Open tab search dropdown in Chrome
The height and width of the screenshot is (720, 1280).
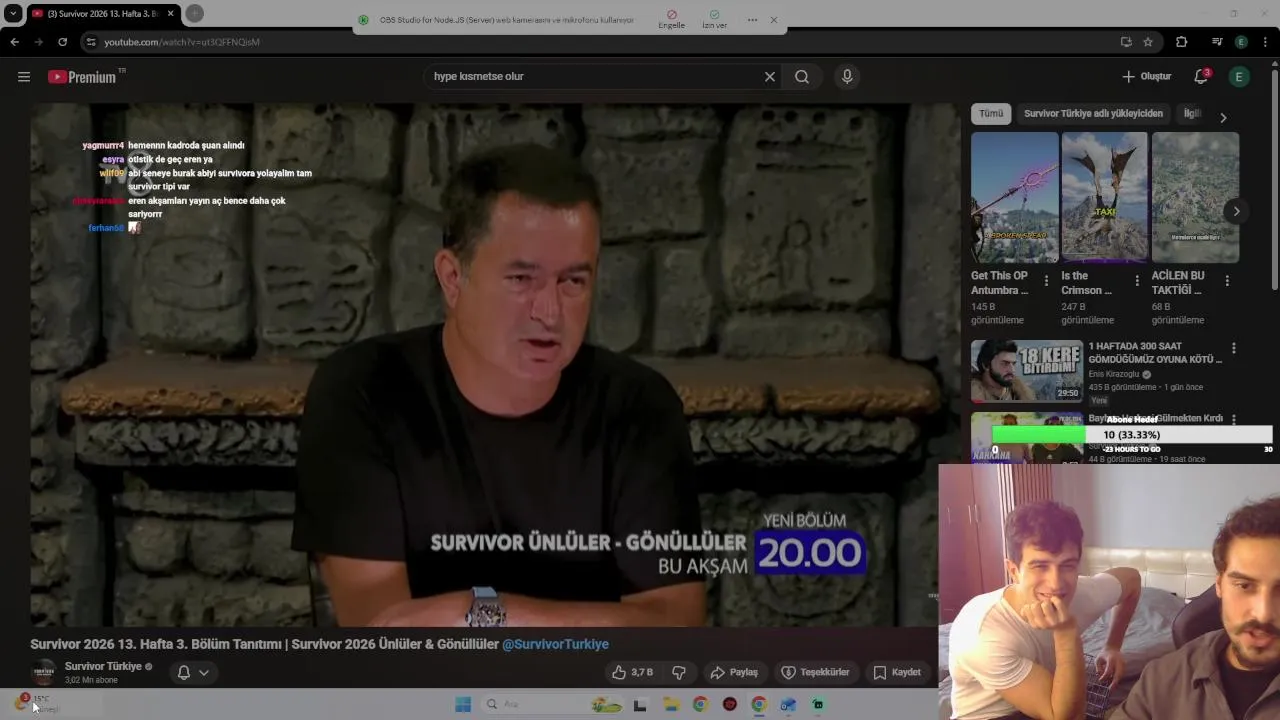pos(13,13)
